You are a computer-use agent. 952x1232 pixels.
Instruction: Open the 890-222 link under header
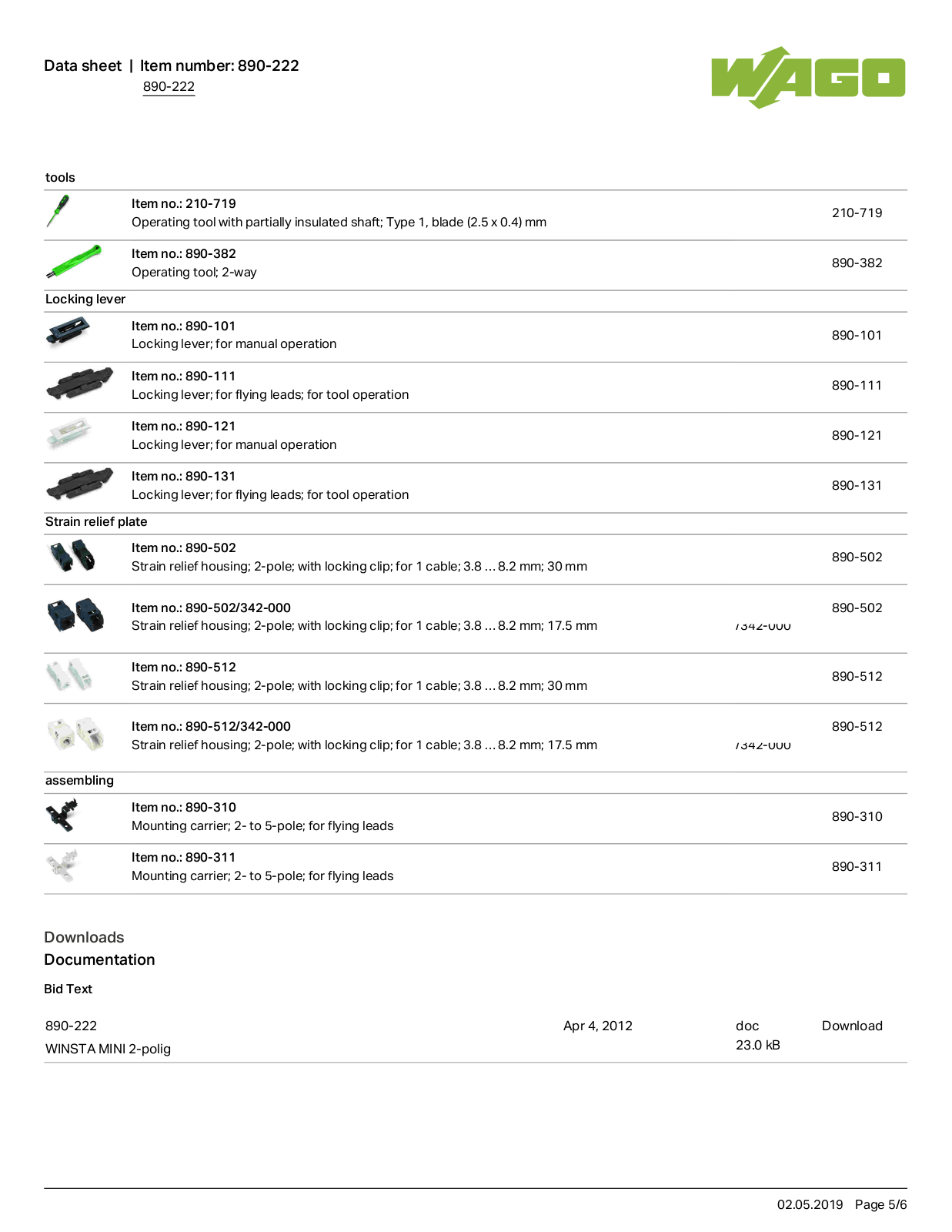(169, 87)
